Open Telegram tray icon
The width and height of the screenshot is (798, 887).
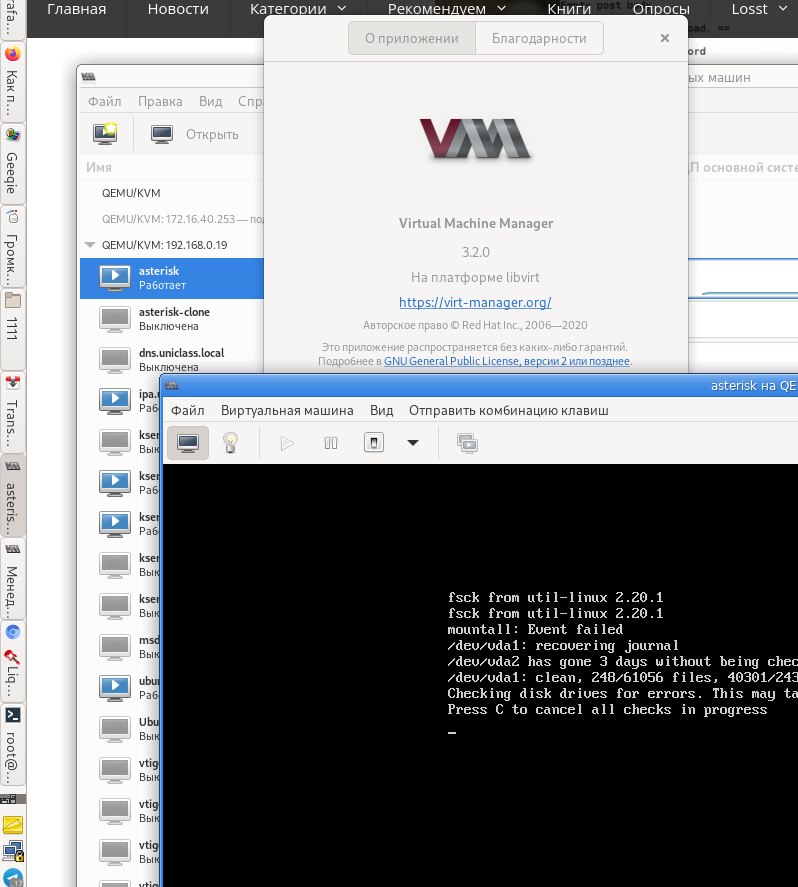click(12, 878)
